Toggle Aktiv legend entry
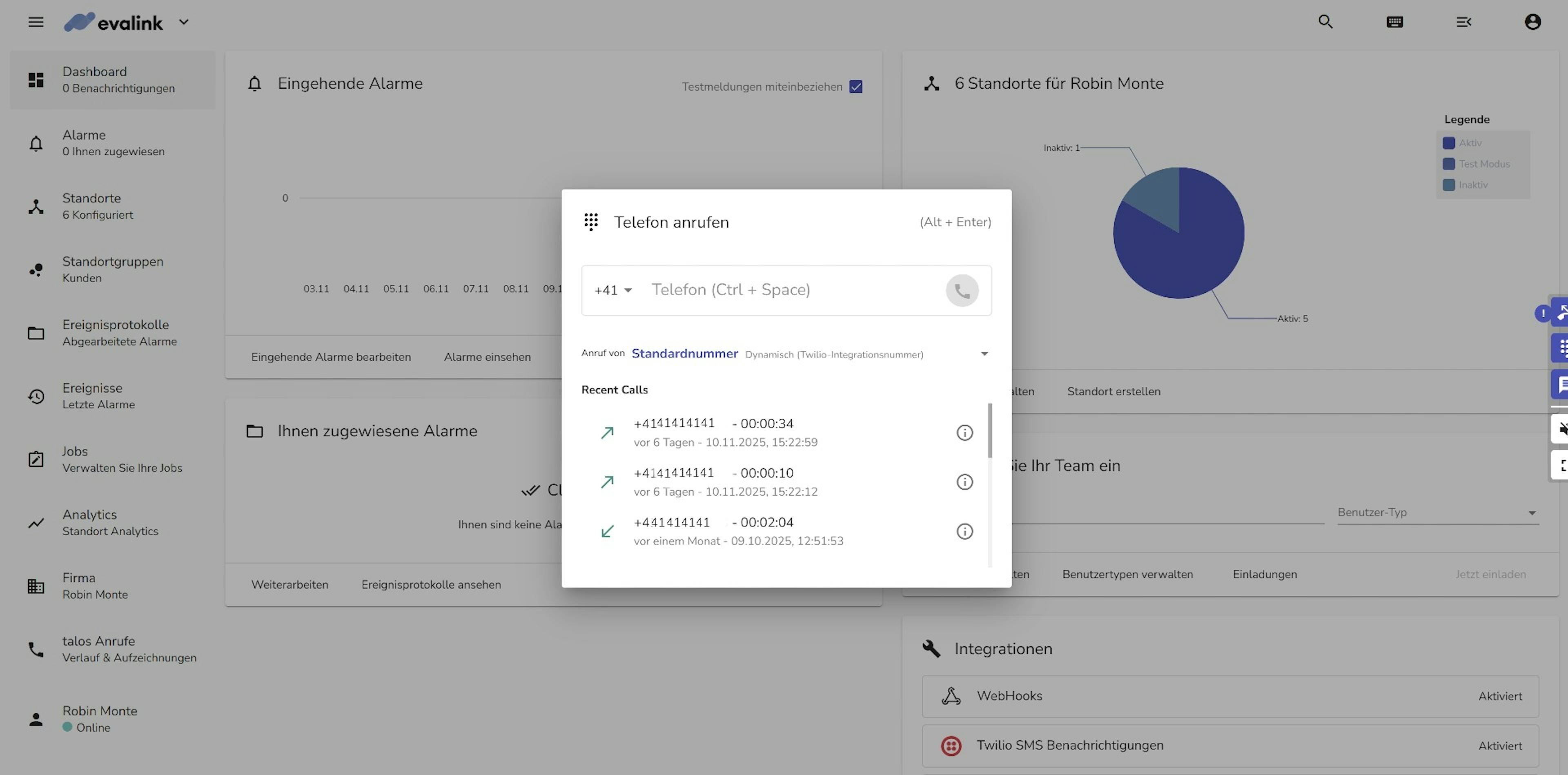Viewport: 1568px width, 775px height. pos(1470,143)
